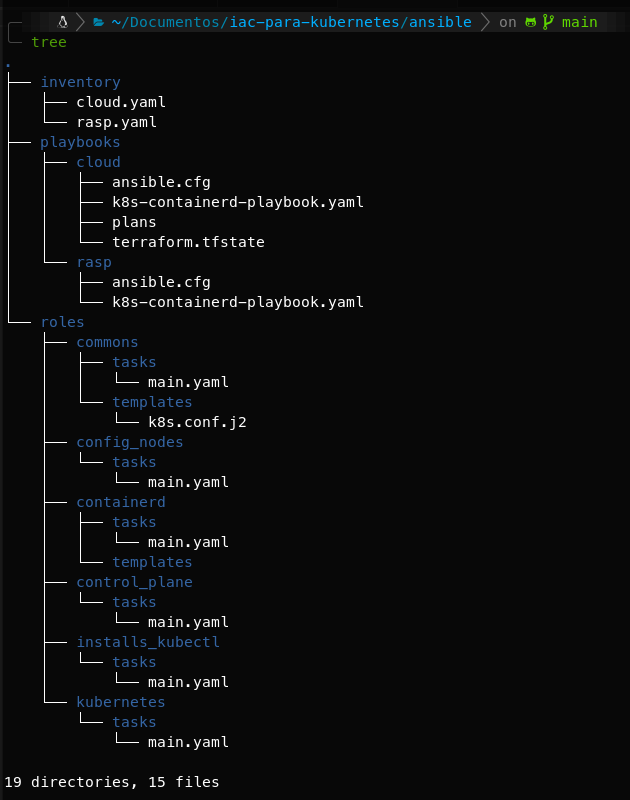Click the installs_kubectl role directory
Viewport: 630px width, 800px height.
pyautogui.click(x=148, y=642)
